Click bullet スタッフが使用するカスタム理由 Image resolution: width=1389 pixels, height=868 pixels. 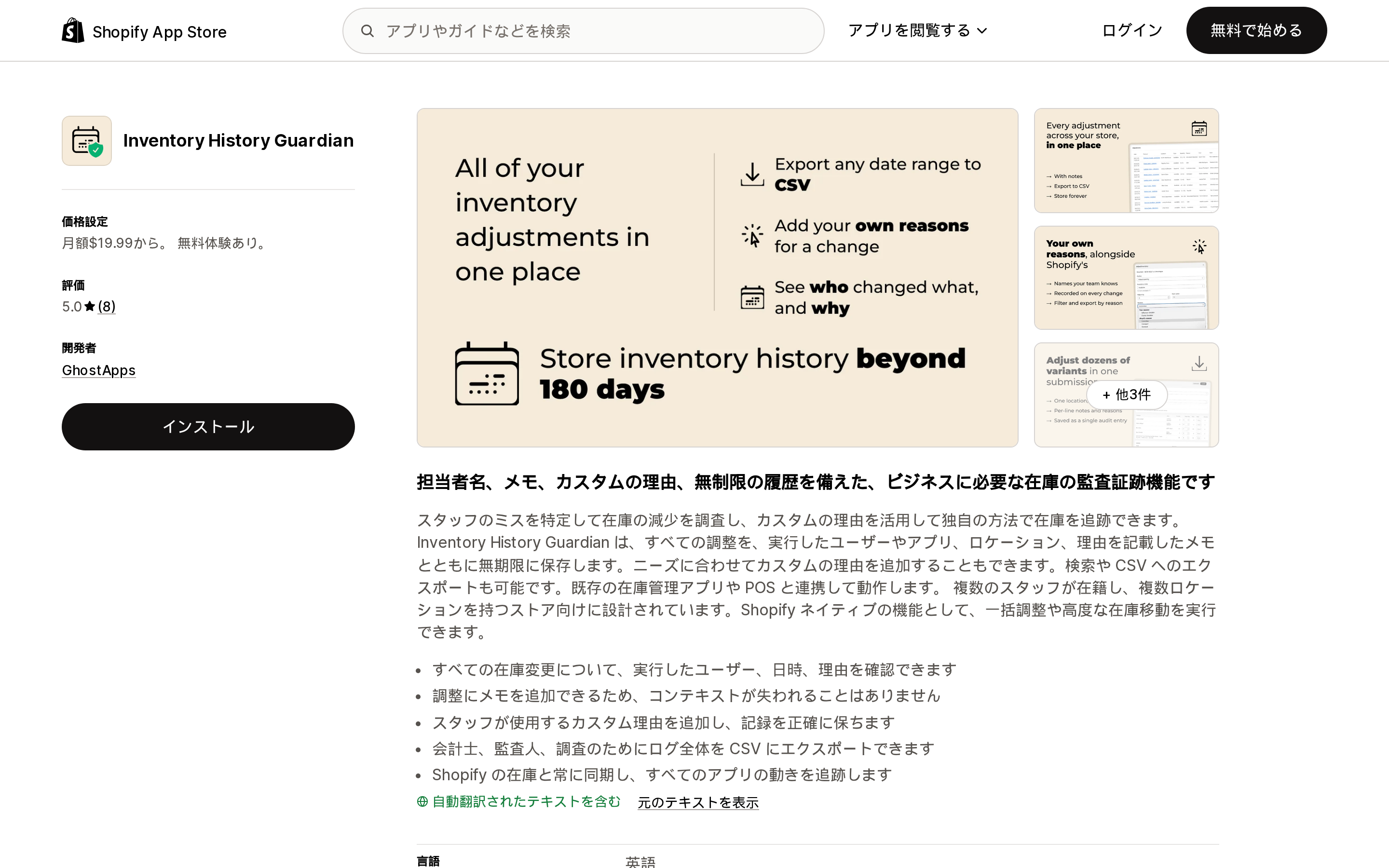coord(663,722)
